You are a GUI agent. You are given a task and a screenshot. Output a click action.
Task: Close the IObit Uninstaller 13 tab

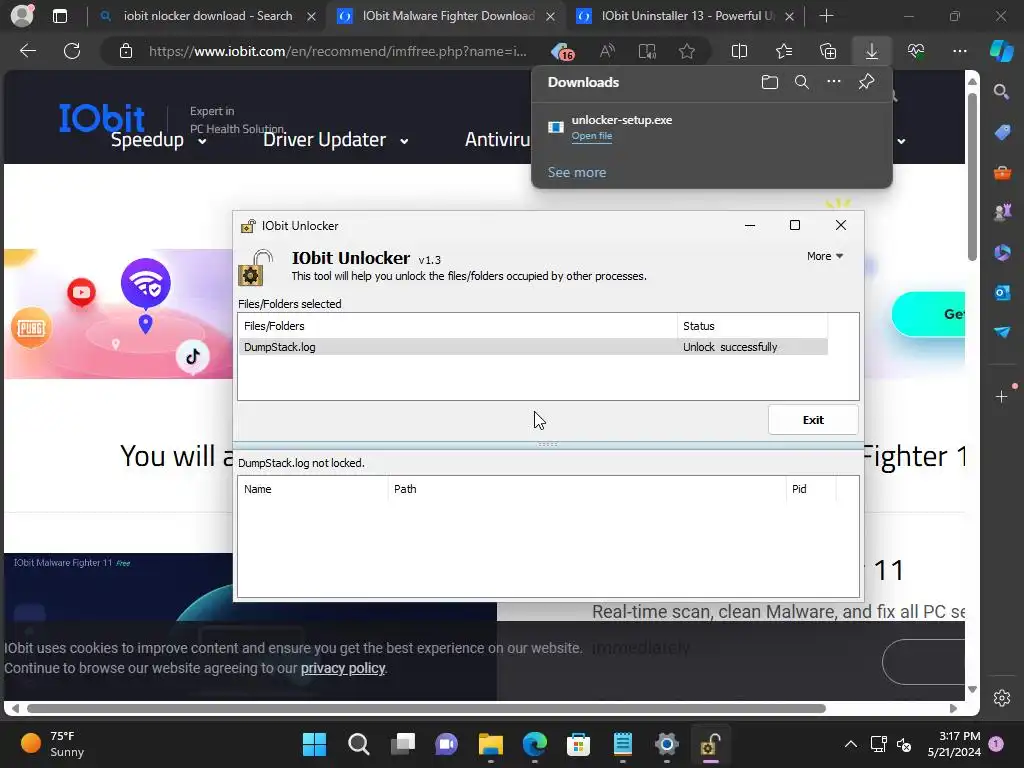pyautogui.click(x=789, y=16)
